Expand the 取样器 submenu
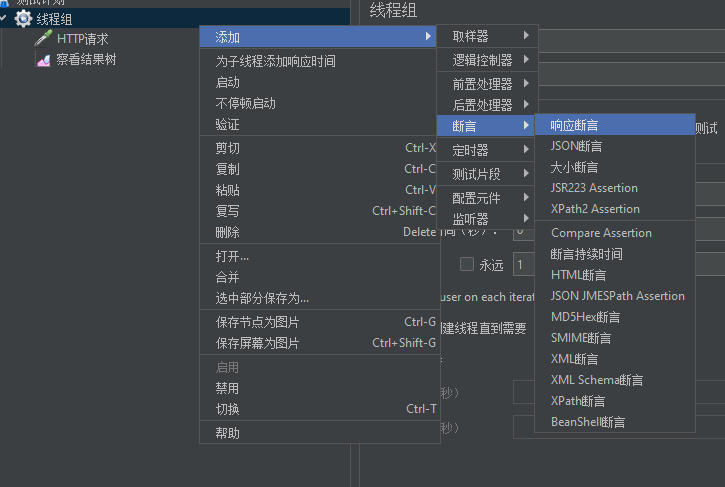The width and height of the screenshot is (725, 487). [487, 36]
